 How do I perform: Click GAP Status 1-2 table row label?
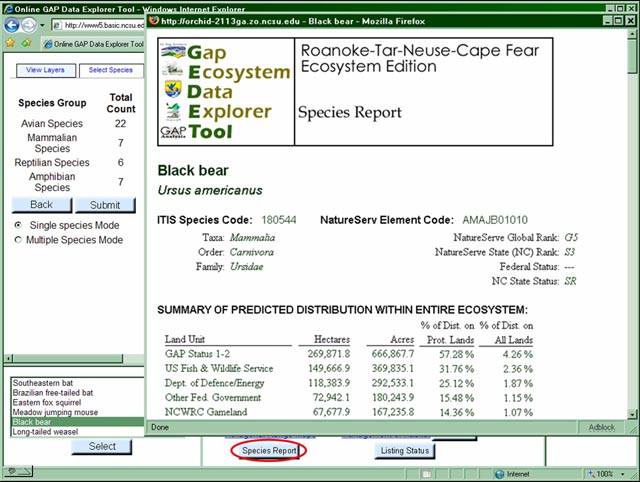coord(197,353)
